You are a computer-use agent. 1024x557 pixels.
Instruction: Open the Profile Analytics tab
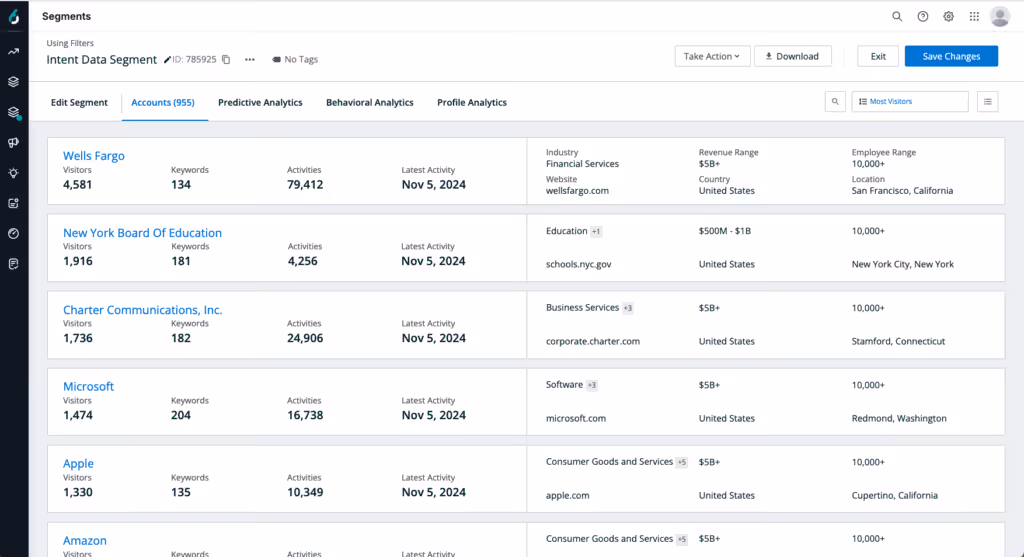[x=472, y=103]
